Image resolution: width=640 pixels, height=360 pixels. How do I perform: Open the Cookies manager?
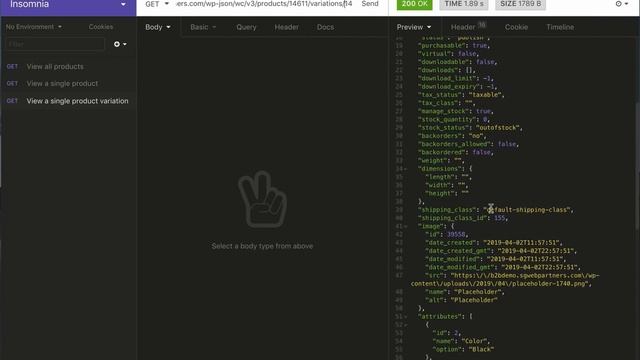[x=101, y=27]
